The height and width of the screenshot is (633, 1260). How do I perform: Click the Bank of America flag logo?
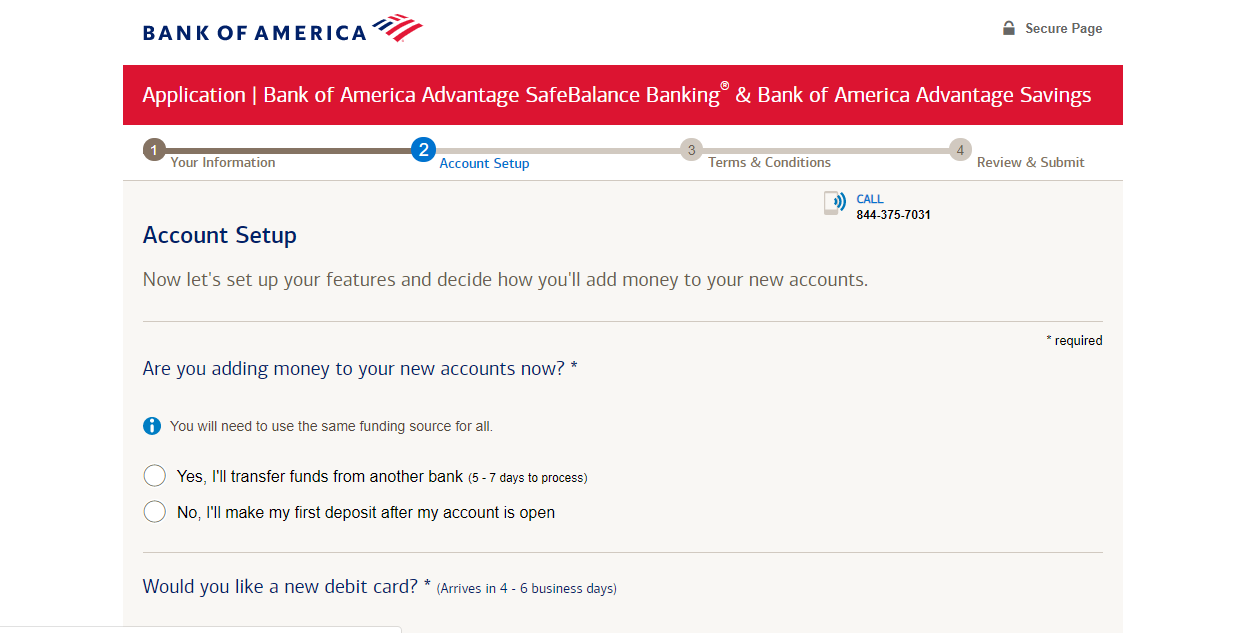coord(398,28)
